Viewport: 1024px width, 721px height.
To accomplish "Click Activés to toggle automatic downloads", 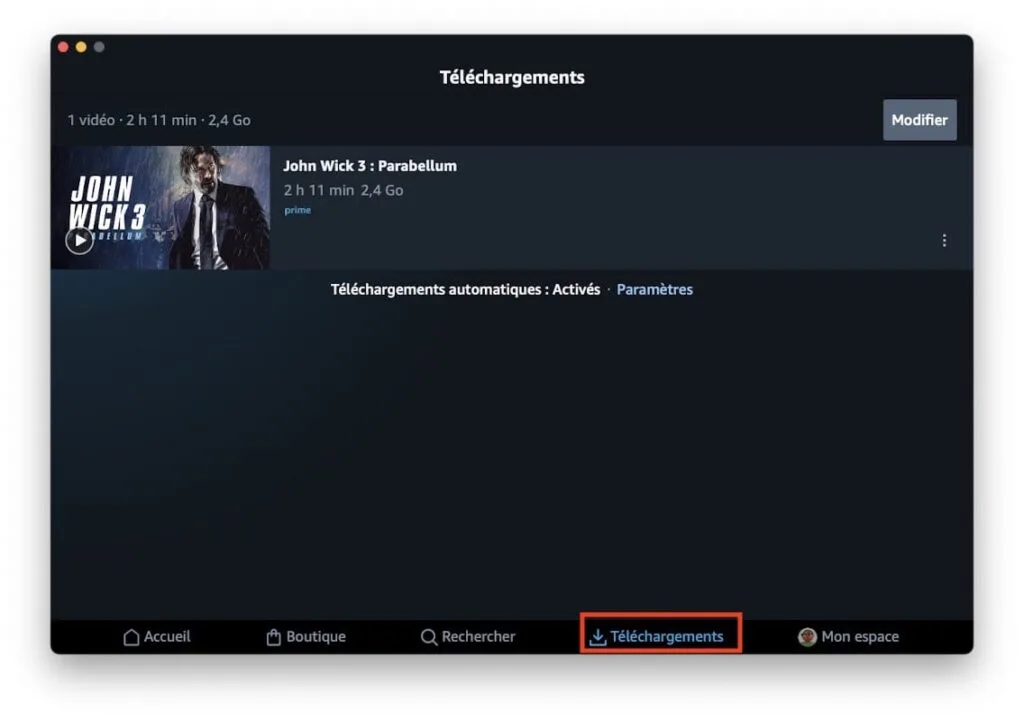I will click(x=577, y=289).
